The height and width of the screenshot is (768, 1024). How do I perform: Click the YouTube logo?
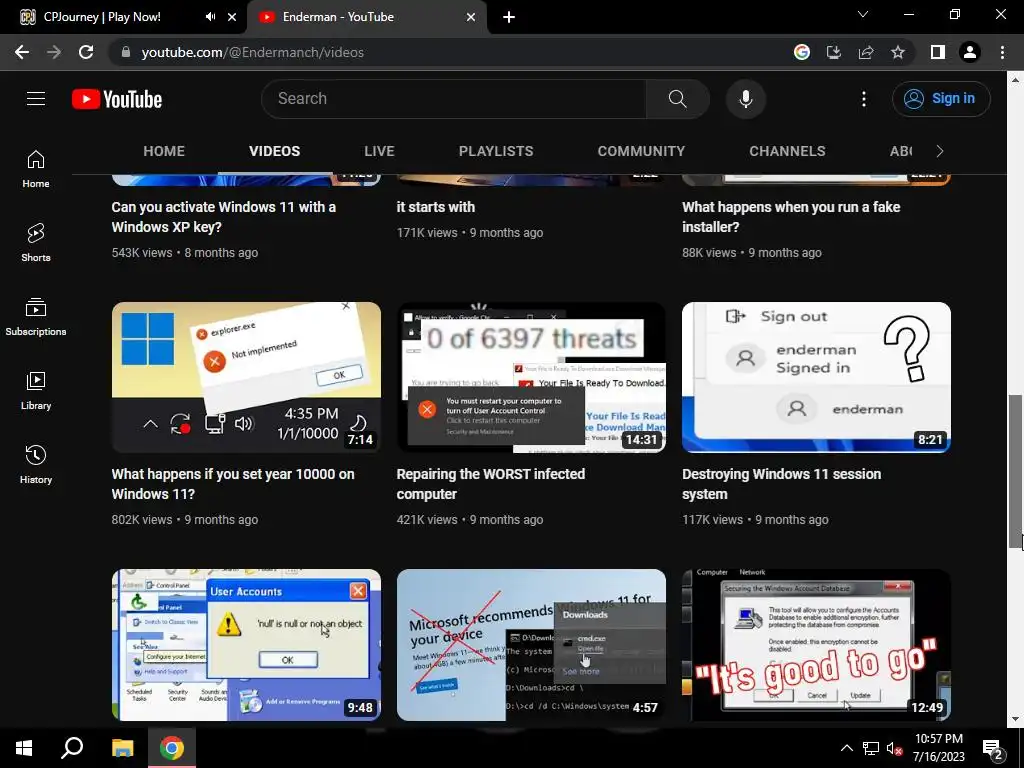pyautogui.click(x=117, y=99)
